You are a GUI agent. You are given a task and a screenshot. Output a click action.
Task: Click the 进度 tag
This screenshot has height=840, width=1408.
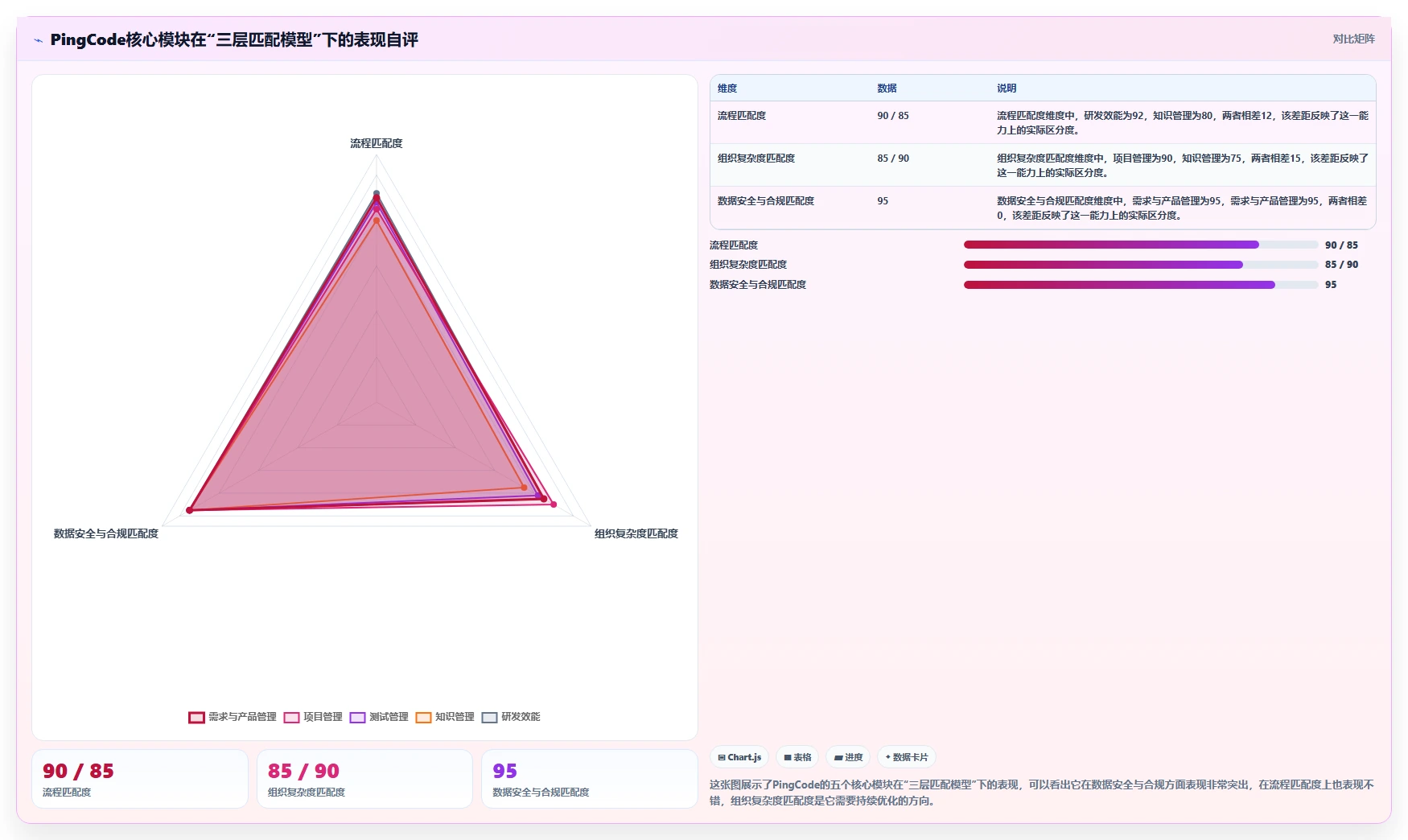(848, 757)
